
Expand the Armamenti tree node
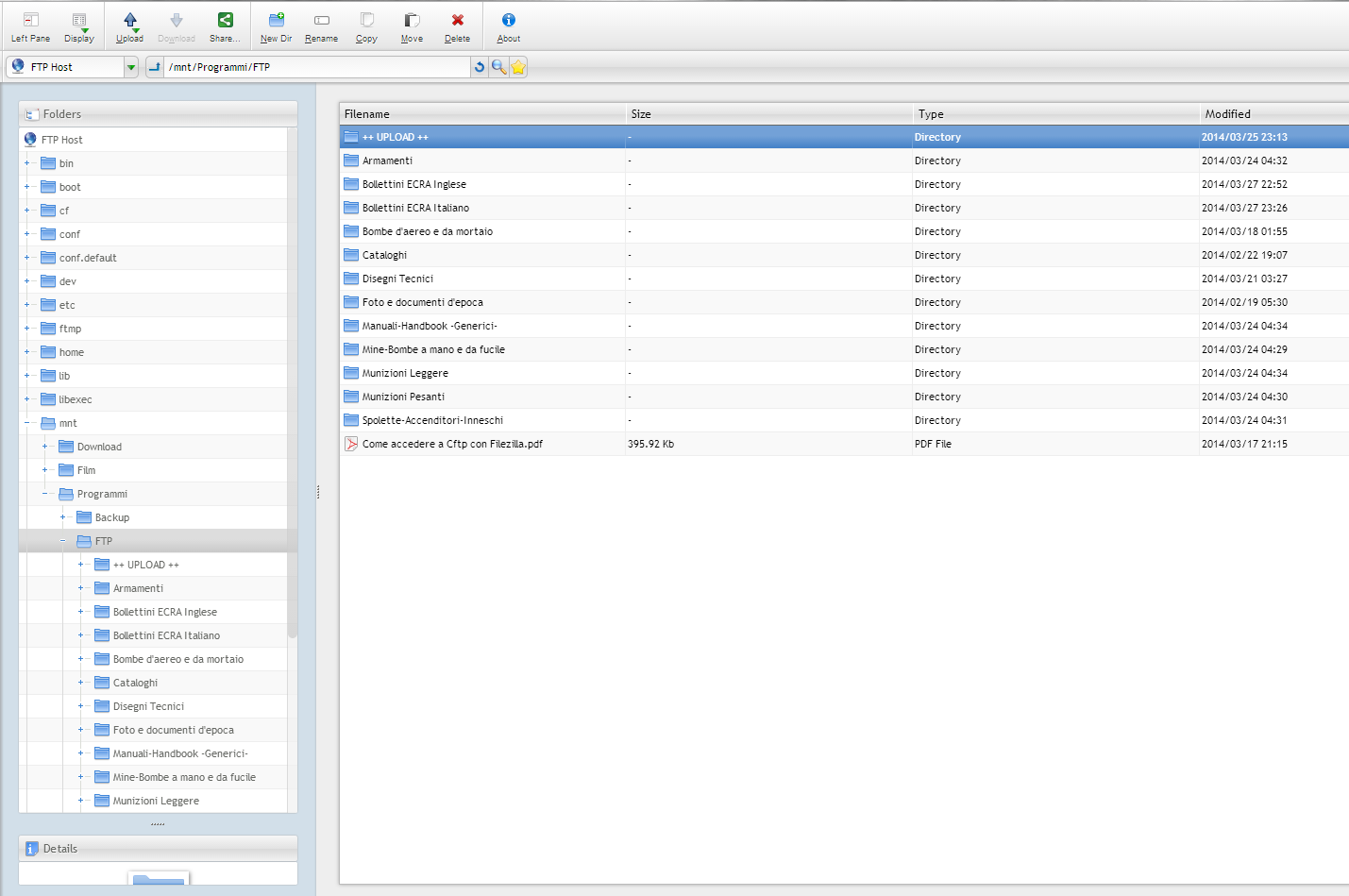[x=80, y=588]
